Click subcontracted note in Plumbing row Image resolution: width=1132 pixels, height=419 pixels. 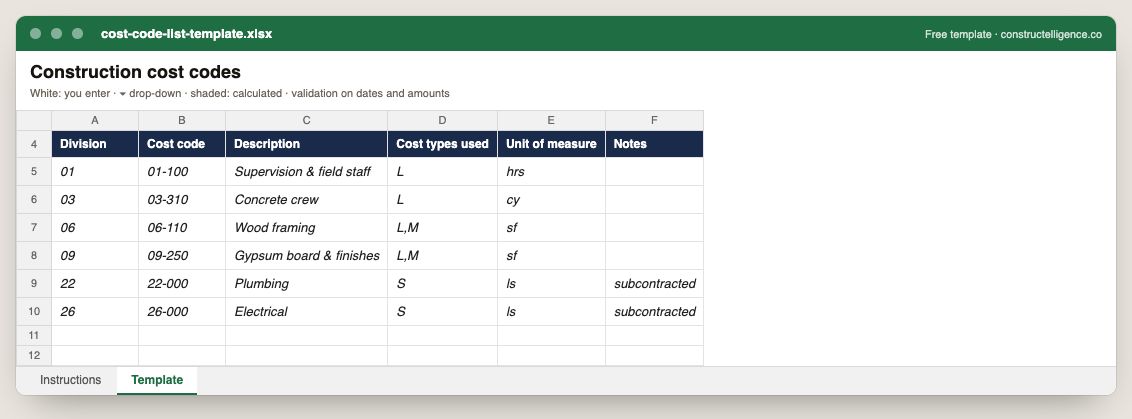pos(654,284)
